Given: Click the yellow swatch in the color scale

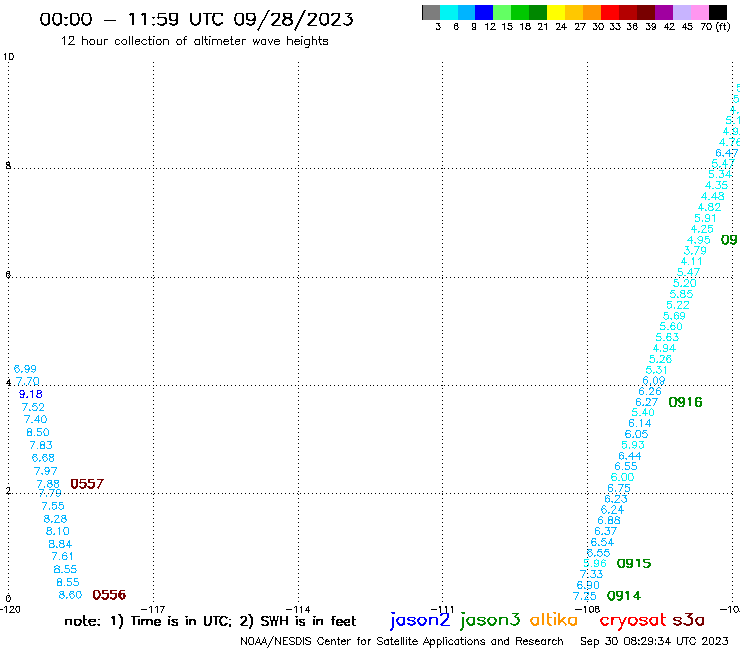Looking at the screenshot, I should click(x=556, y=13).
